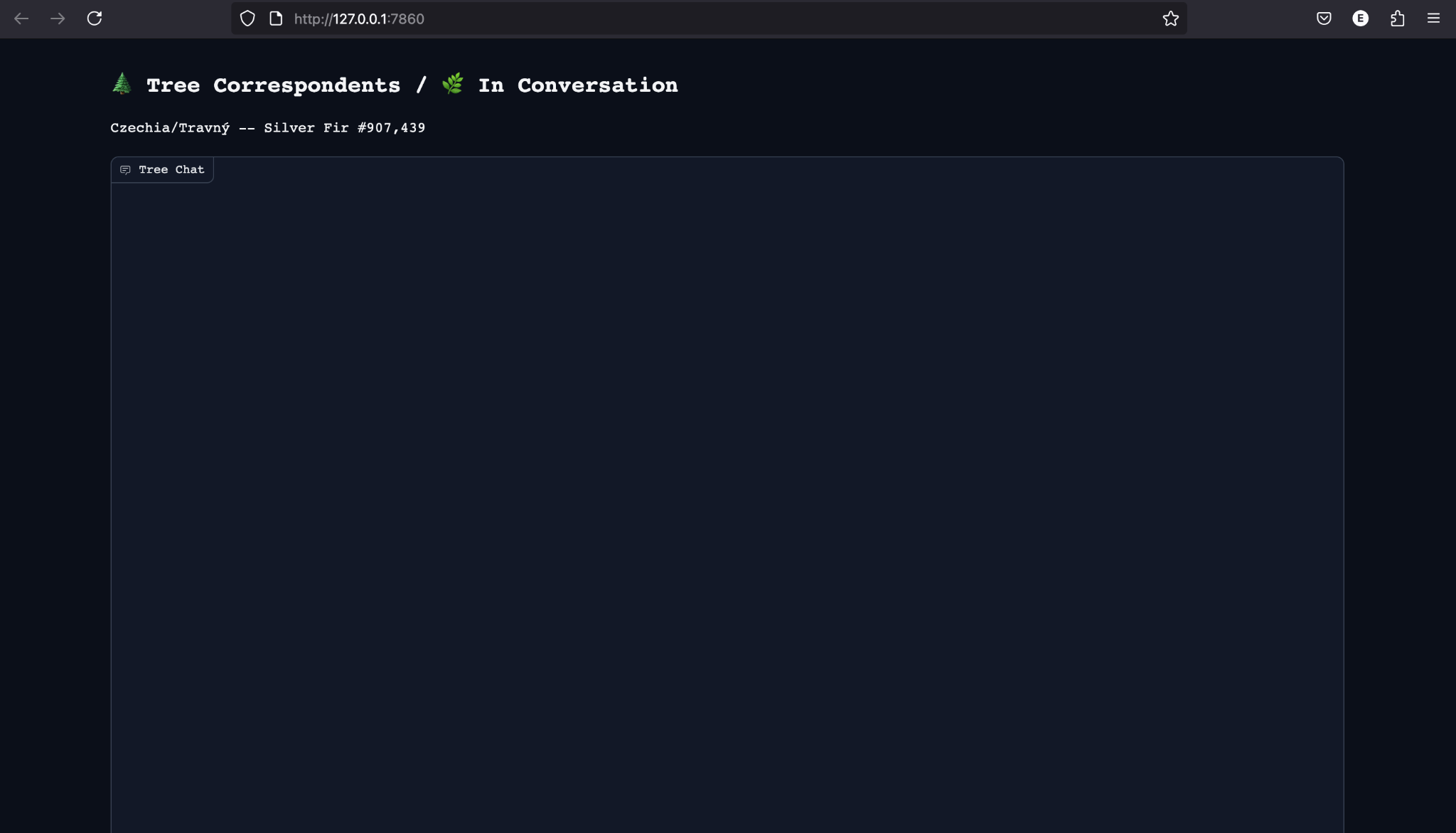Show site information via the page icon
1456x833 pixels.
click(276, 18)
